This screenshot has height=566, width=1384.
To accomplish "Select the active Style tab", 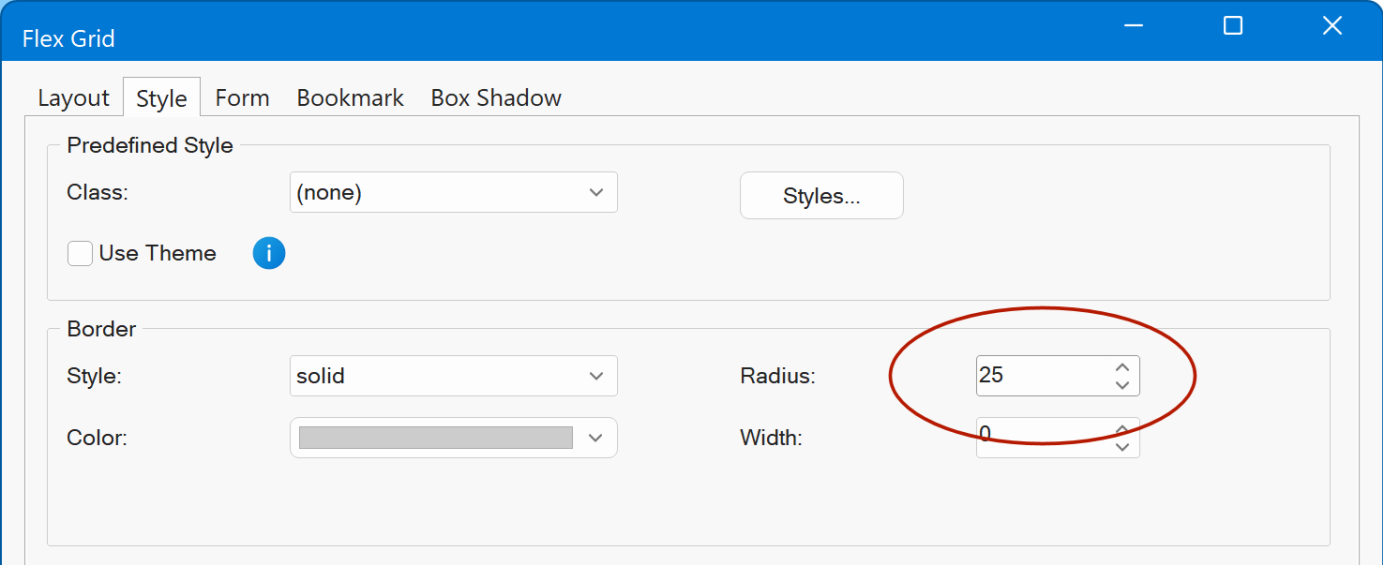I will pyautogui.click(x=161, y=98).
